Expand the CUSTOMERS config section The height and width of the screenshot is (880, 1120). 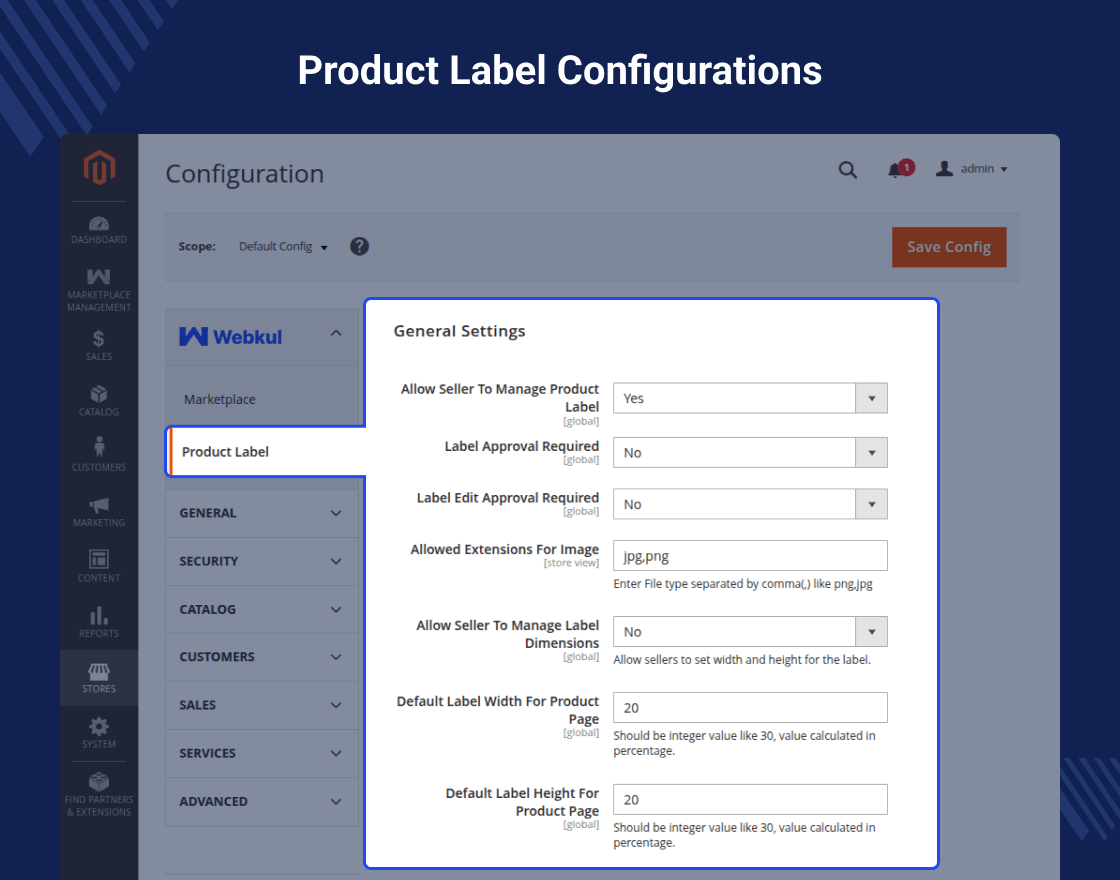pos(262,656)
